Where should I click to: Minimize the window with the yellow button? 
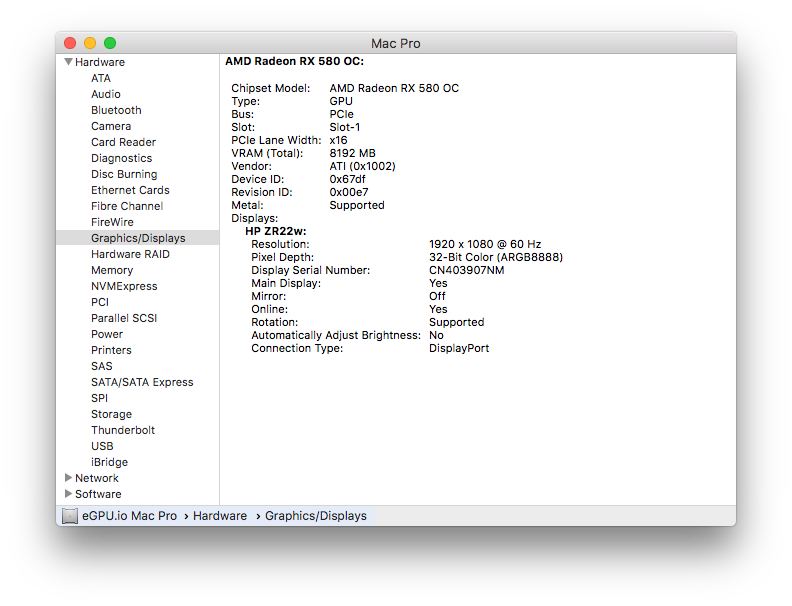(x=90, y=43)
